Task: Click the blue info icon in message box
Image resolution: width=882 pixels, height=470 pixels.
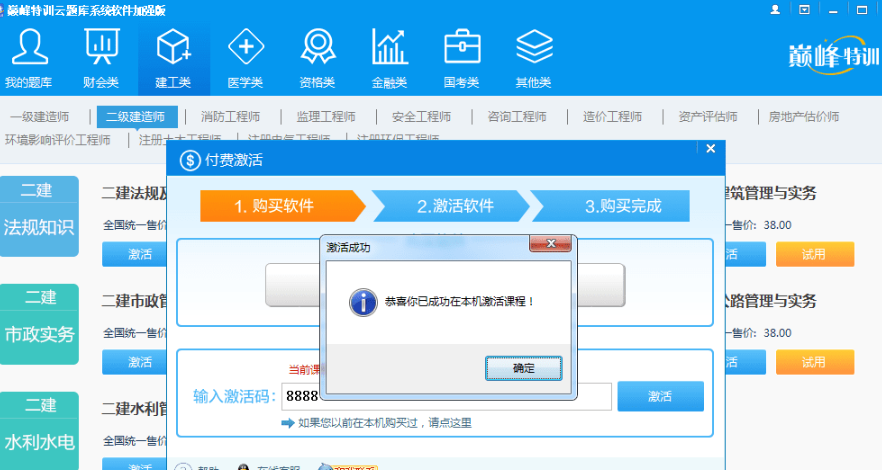Action: [x=363, y=302]
